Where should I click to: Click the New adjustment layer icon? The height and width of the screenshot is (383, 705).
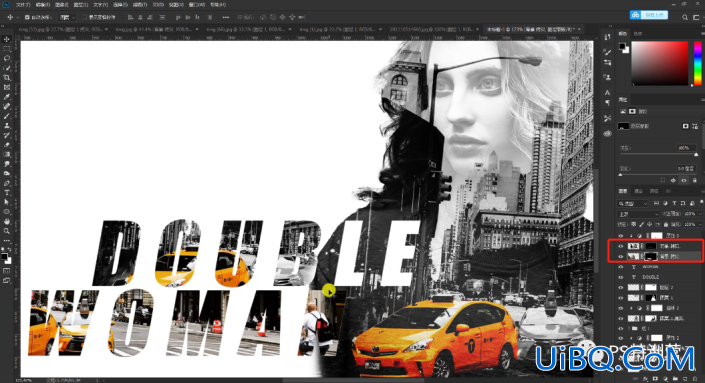[665, 379]
